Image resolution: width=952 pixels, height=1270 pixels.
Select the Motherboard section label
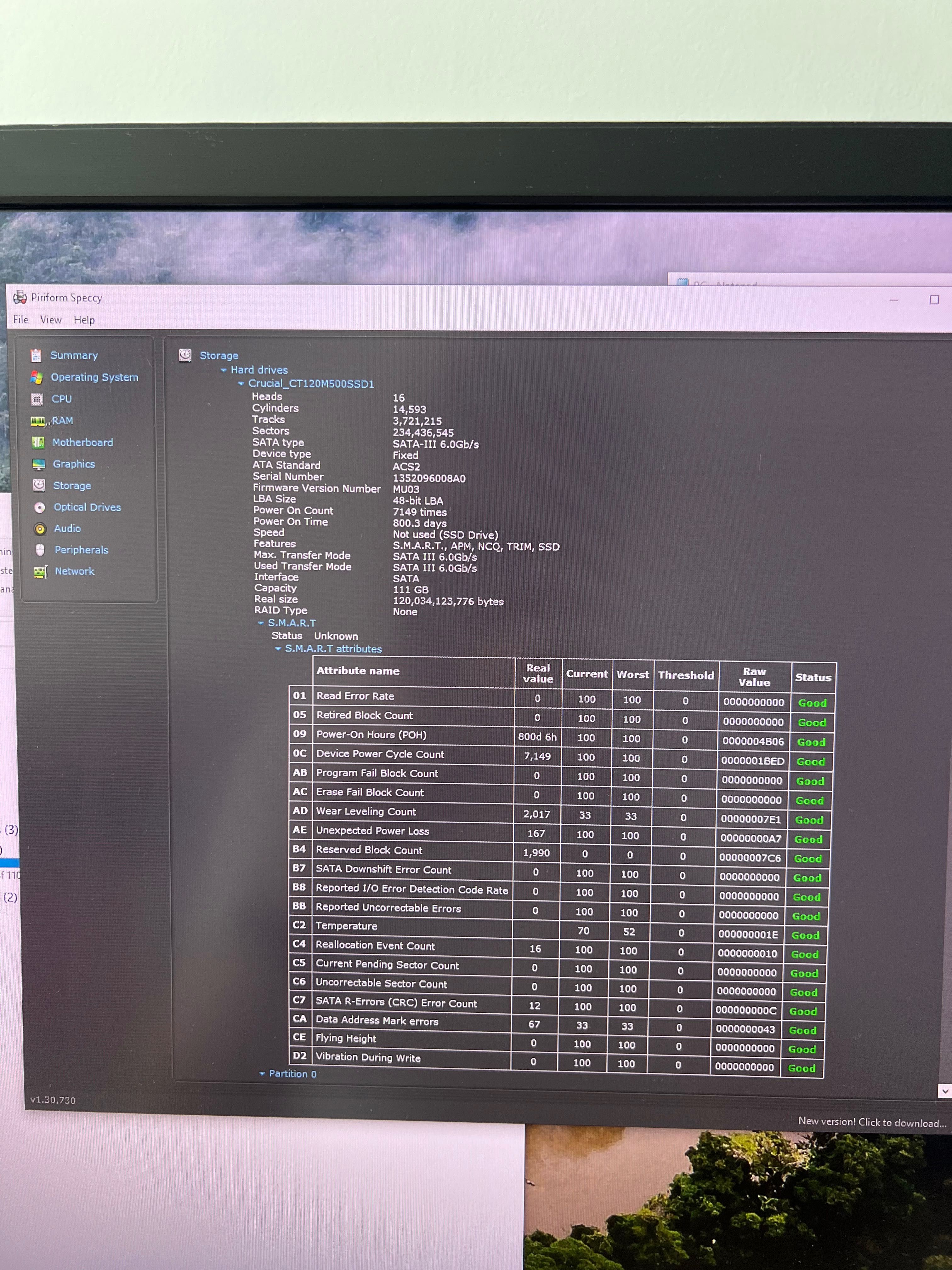[x=82, y=443]
